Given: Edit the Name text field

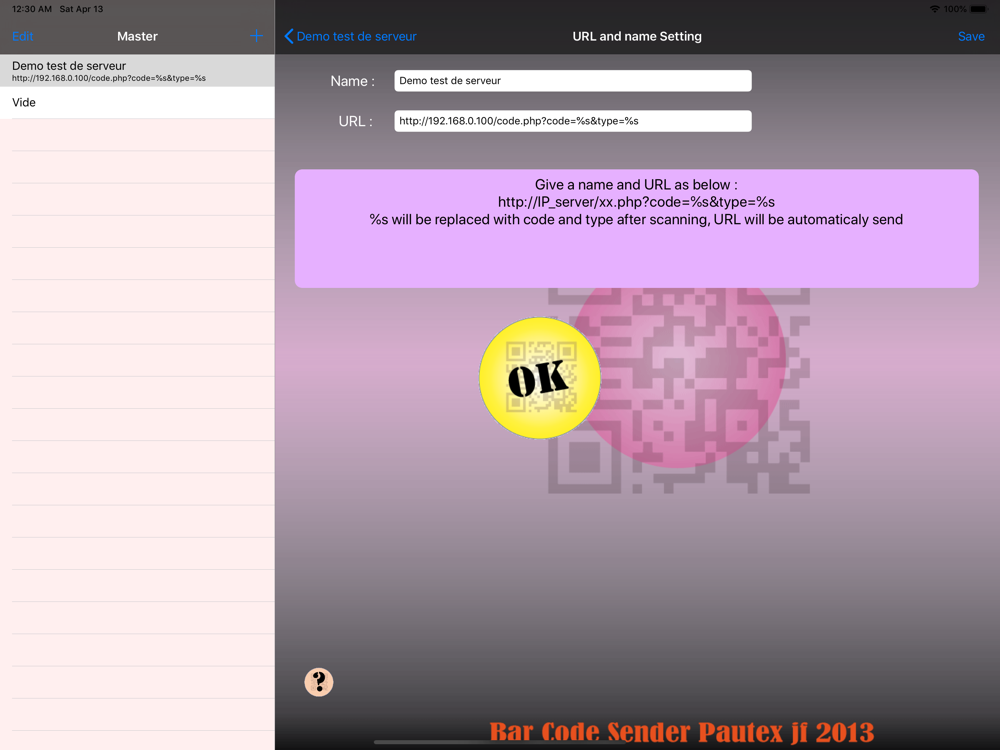Looking at the screenshot, I should 573,81.
